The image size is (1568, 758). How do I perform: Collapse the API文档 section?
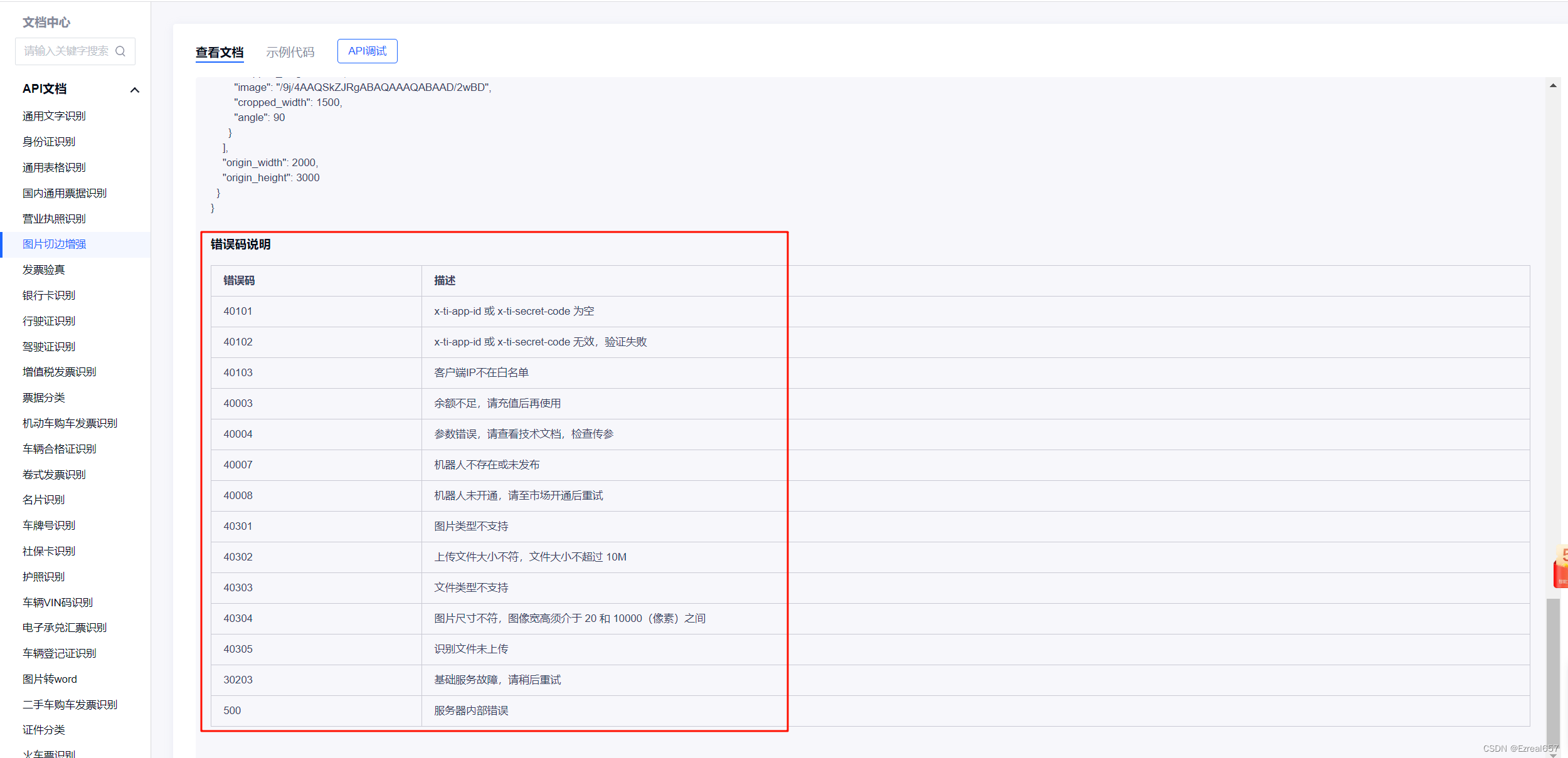click(134, 90)
